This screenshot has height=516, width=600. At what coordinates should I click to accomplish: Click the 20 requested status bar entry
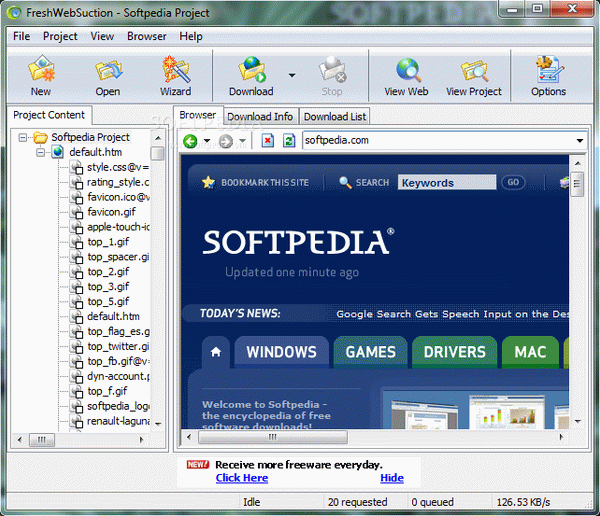[357, 502]
